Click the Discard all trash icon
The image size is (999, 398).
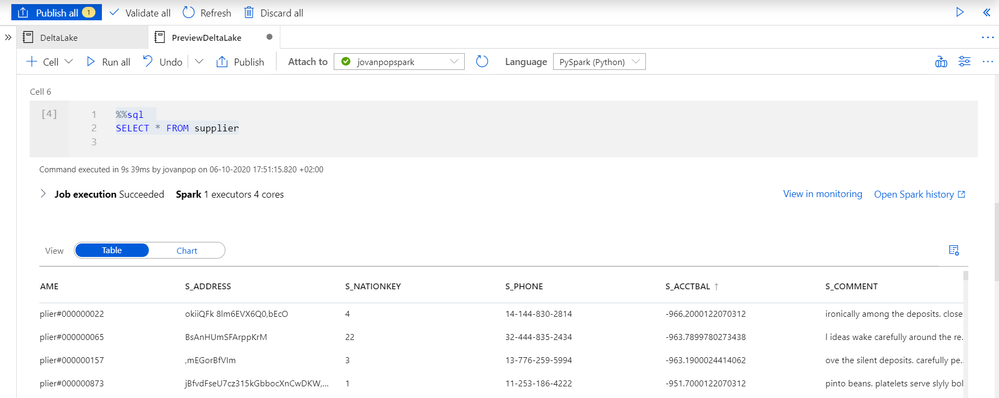tap(249, 13)
